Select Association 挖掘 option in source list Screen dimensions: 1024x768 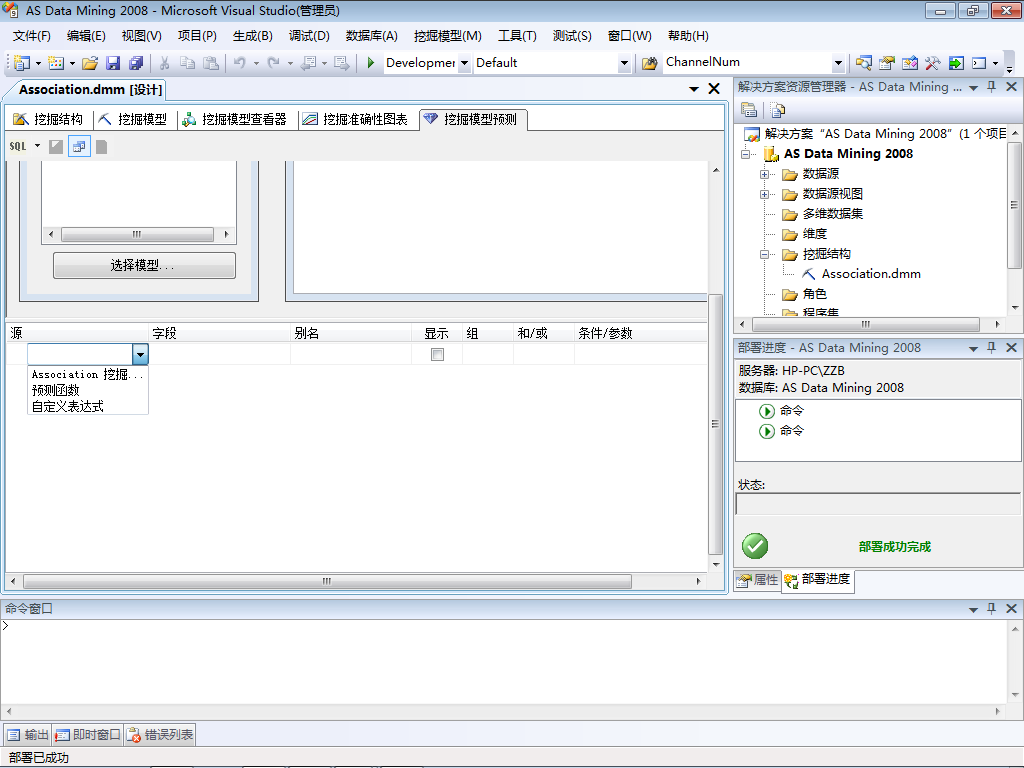point(88,374)
